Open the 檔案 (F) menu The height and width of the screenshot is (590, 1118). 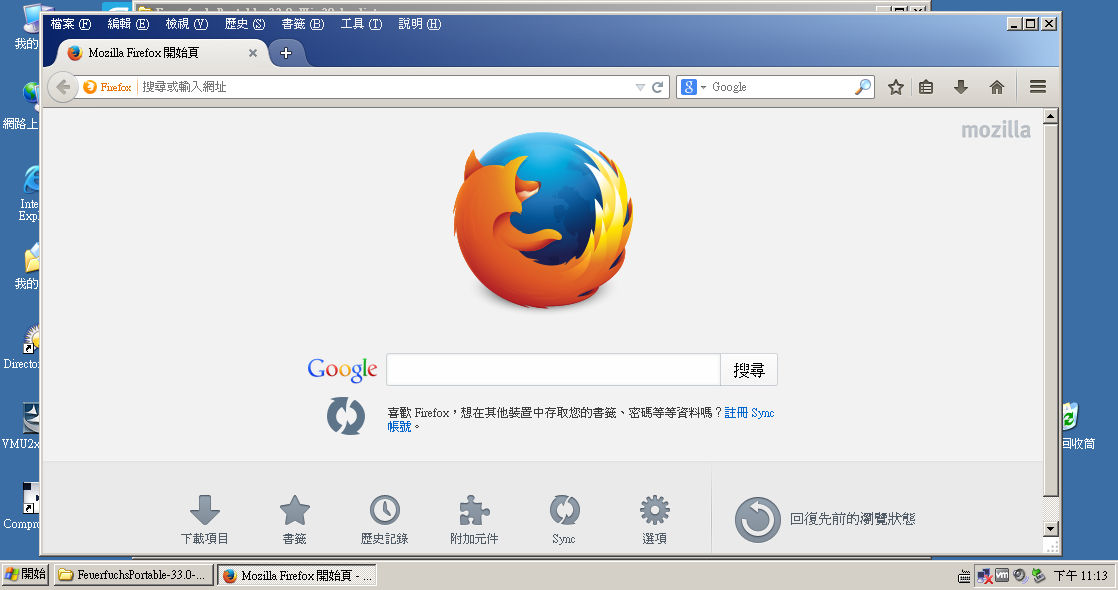click(x=71, y=24)
